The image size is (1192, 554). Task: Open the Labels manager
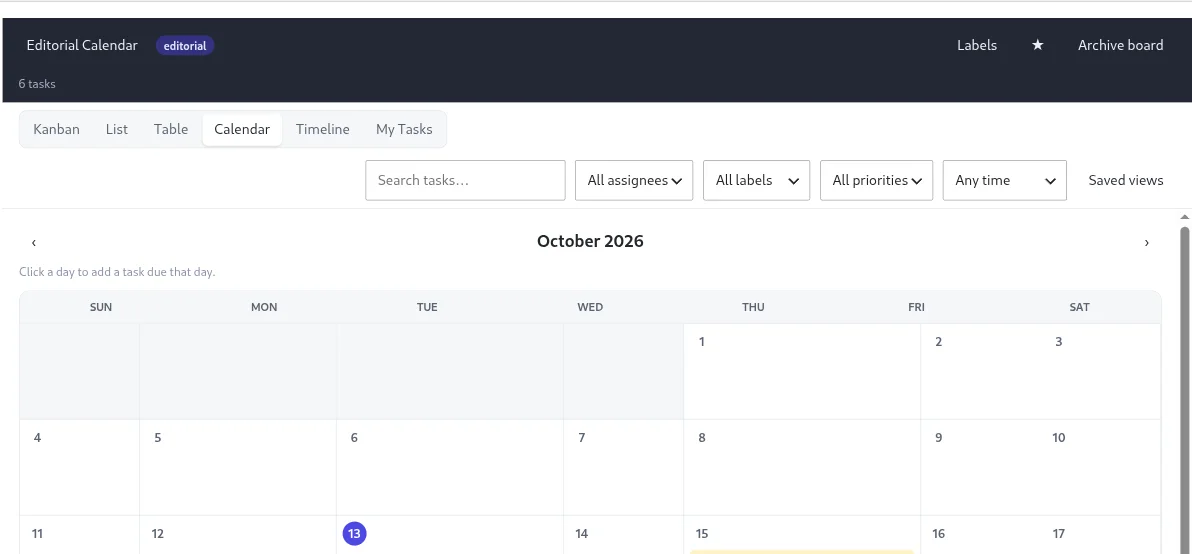point(977,46)
